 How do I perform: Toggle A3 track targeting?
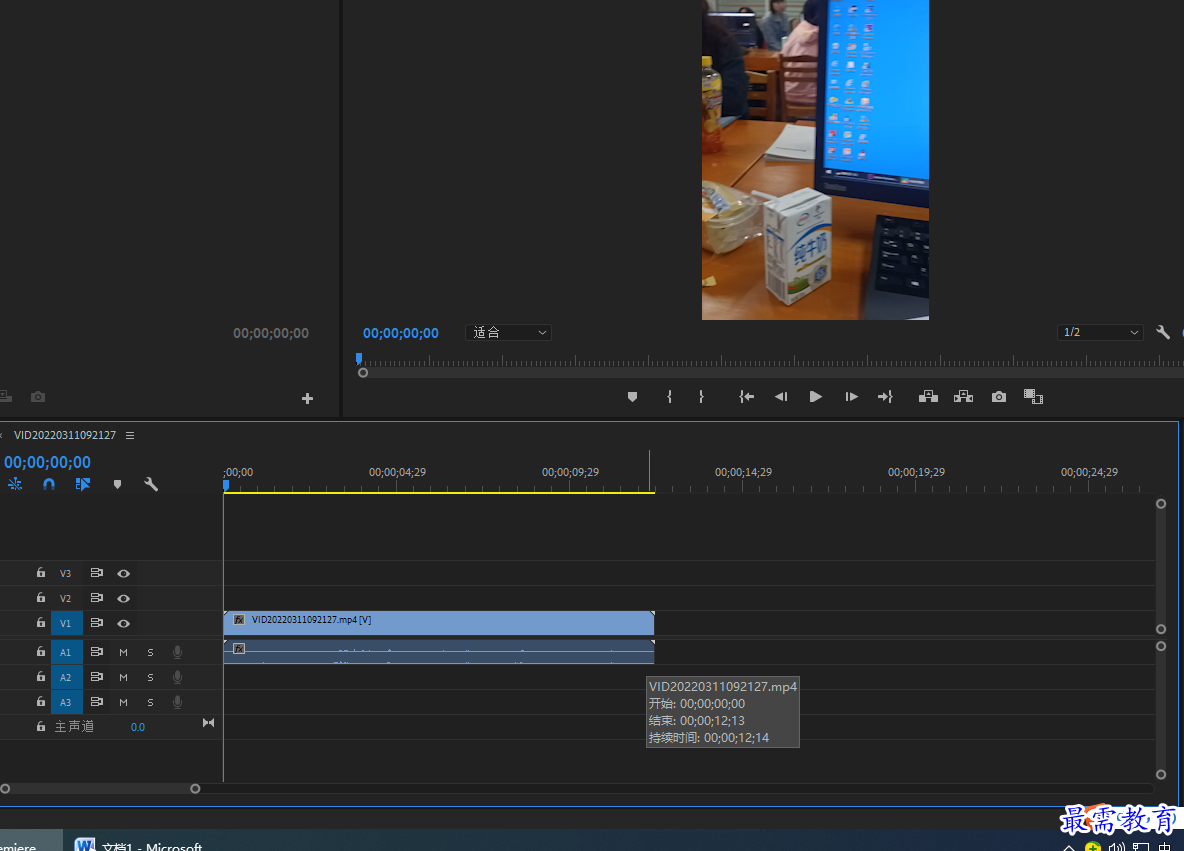(66, 702)
